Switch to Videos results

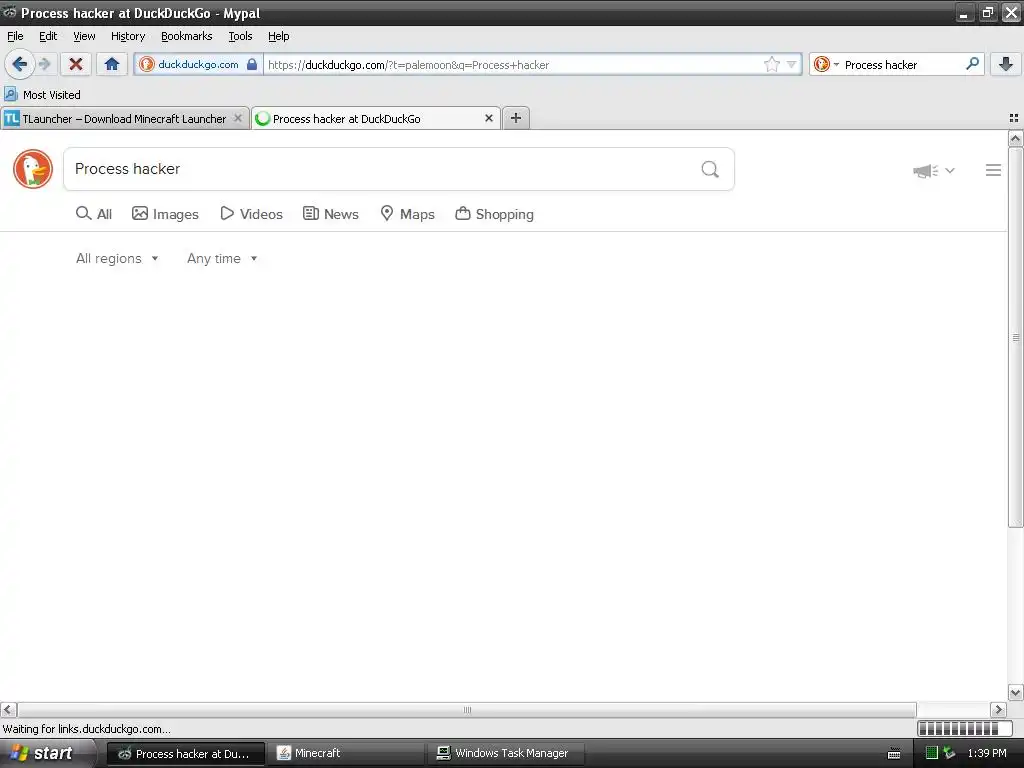251,214
